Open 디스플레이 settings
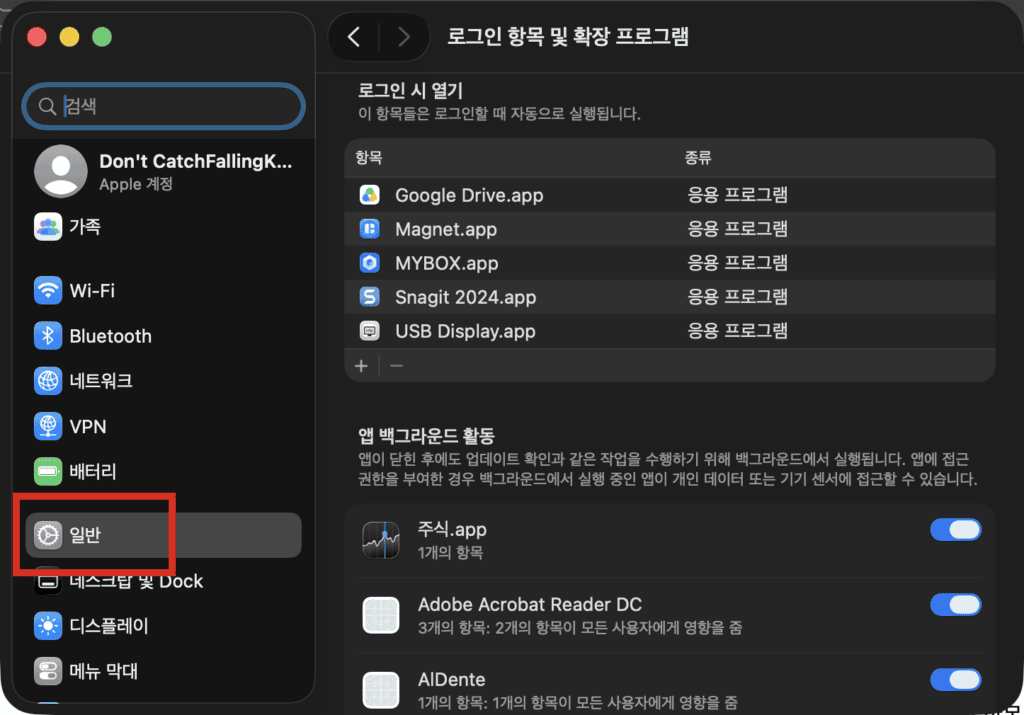The width and height of the screenshot is (1024, 715). 163,626
